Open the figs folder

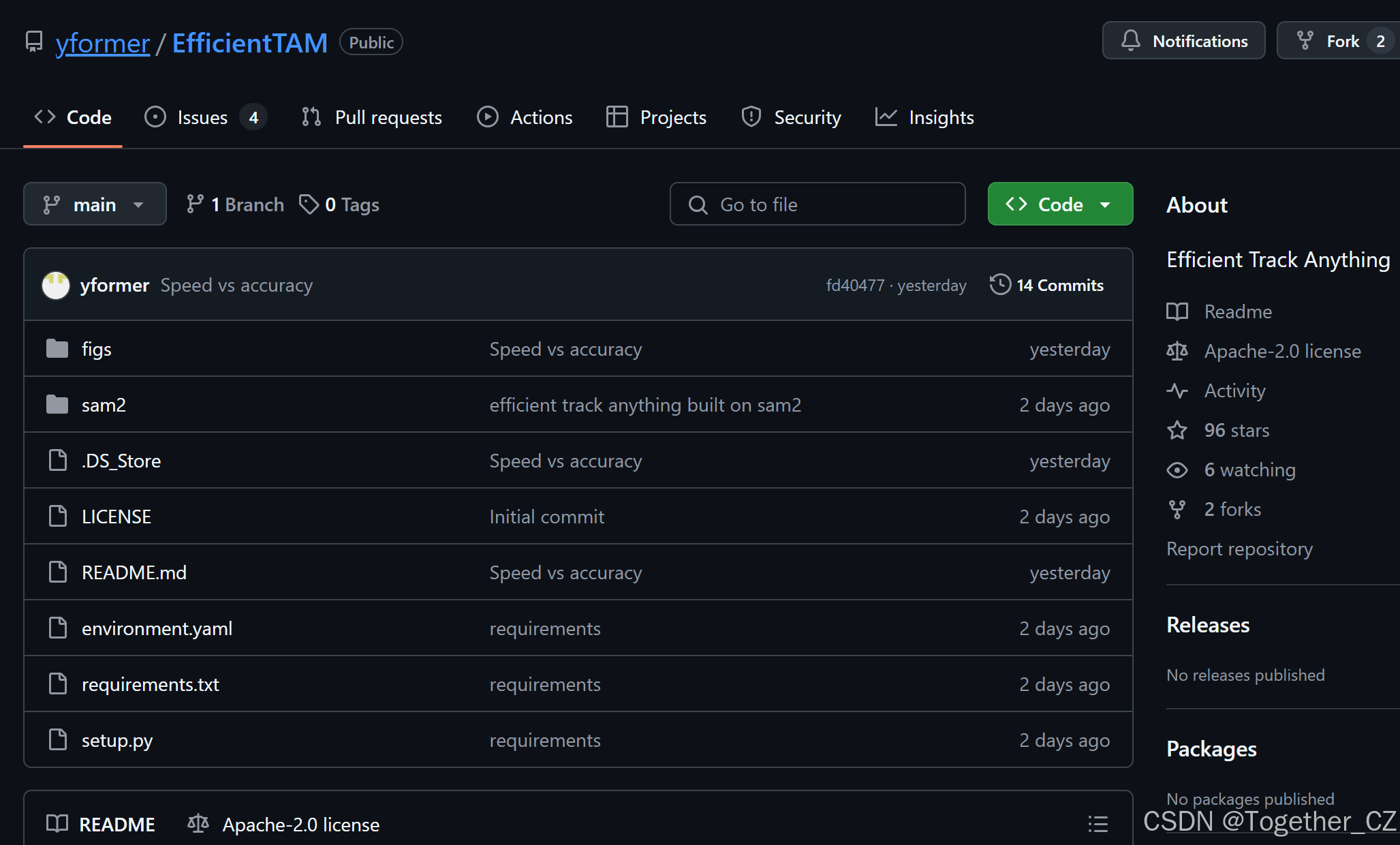click(96, 349)
